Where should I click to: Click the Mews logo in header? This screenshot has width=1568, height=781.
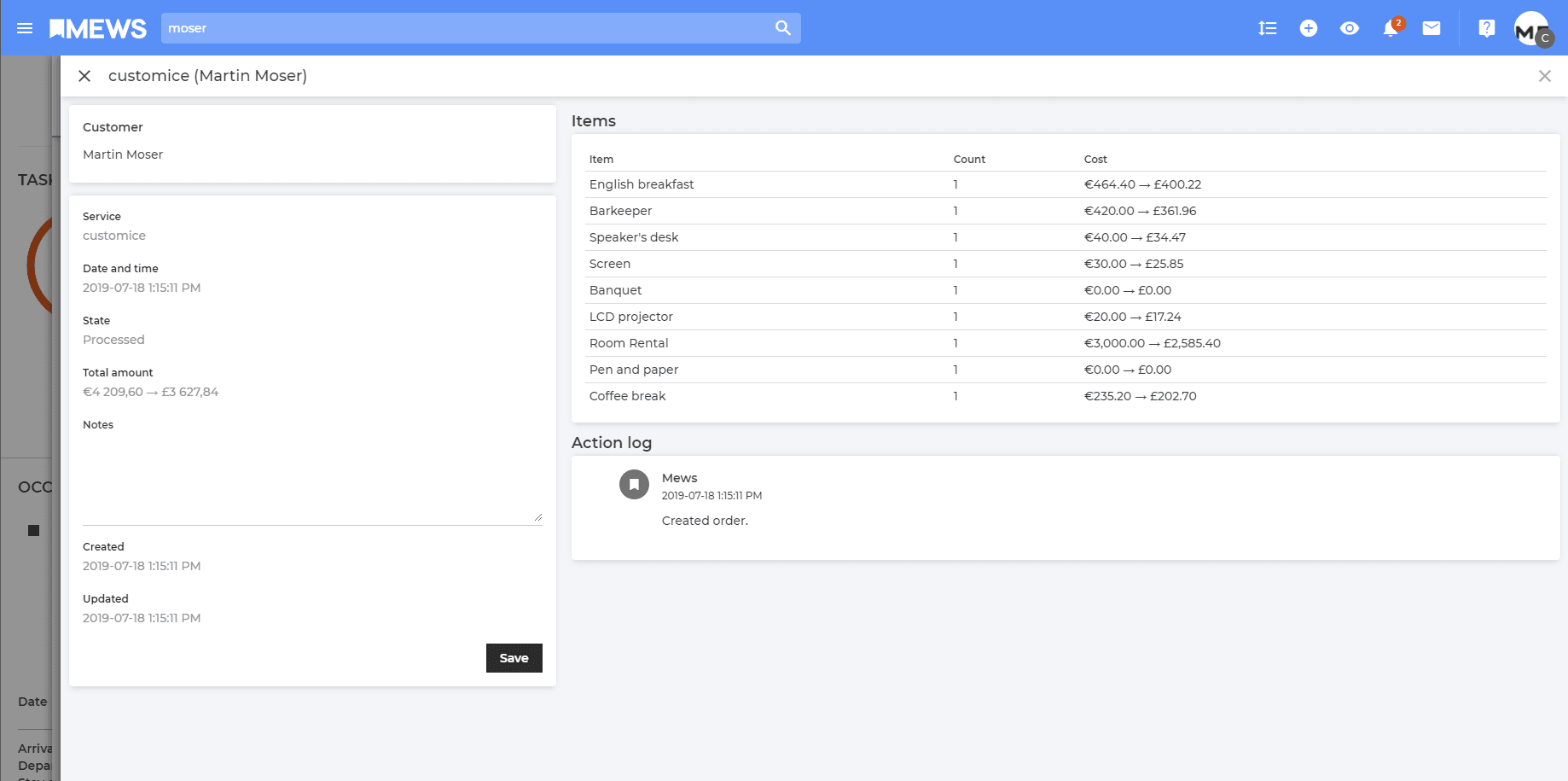point(98,28)
